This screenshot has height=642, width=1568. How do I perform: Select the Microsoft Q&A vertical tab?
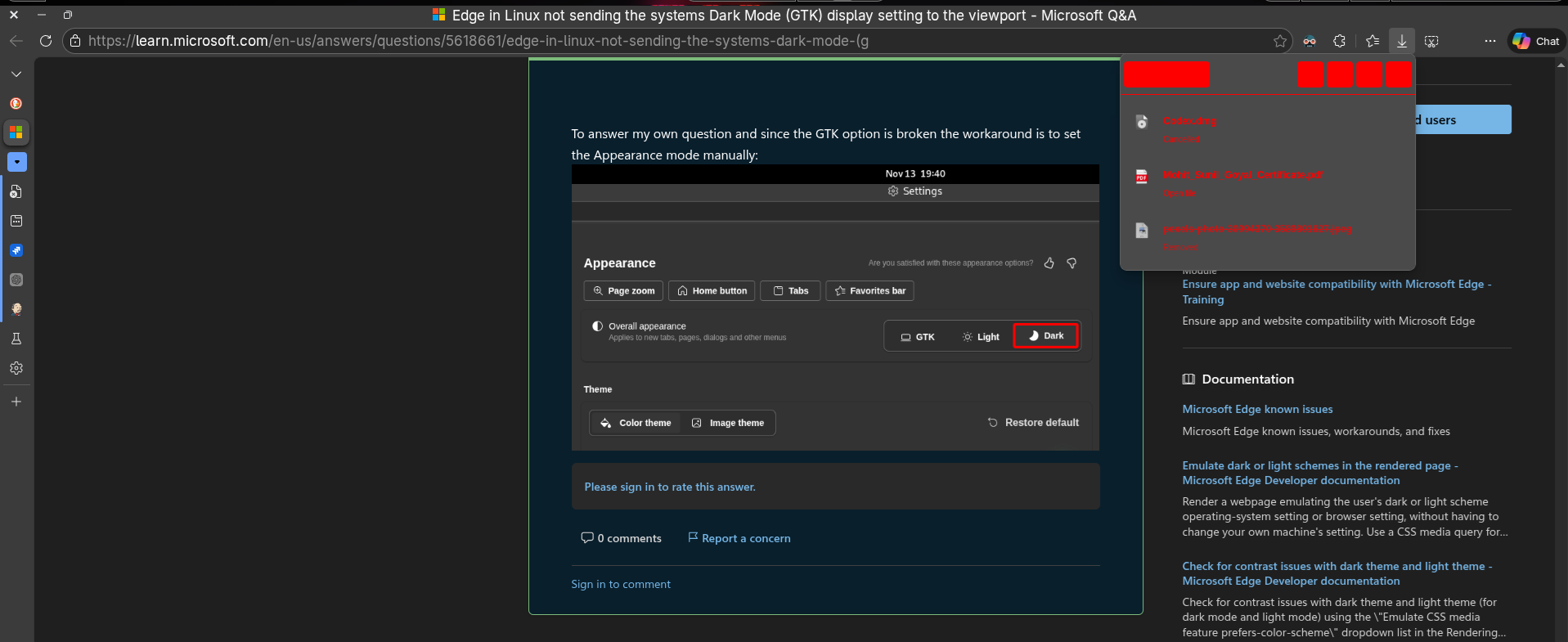coord(16,132)
